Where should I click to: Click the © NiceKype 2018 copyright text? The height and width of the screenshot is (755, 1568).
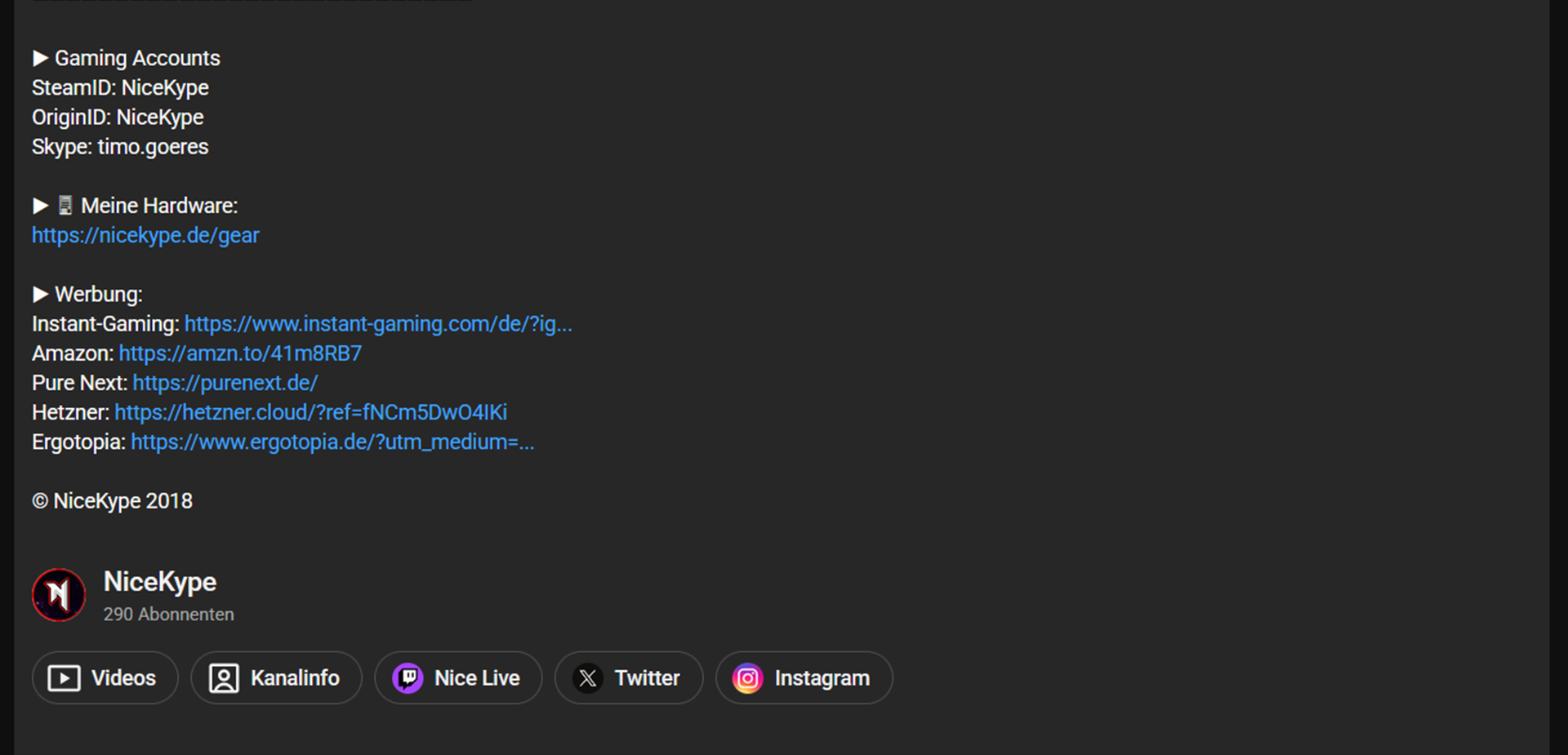coord(113,501)
